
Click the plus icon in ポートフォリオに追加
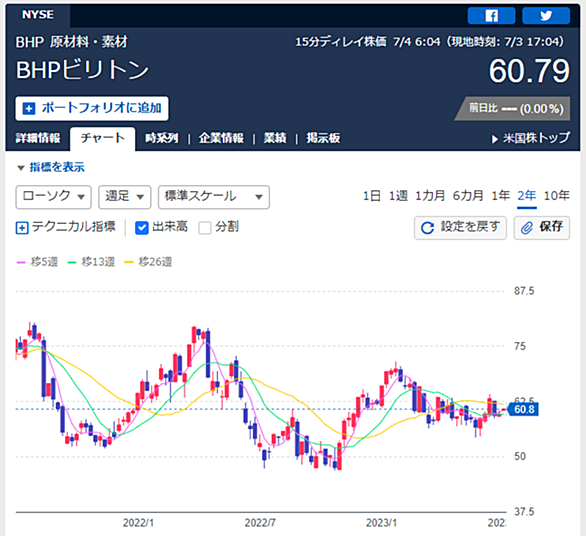(x=29, y=108)
